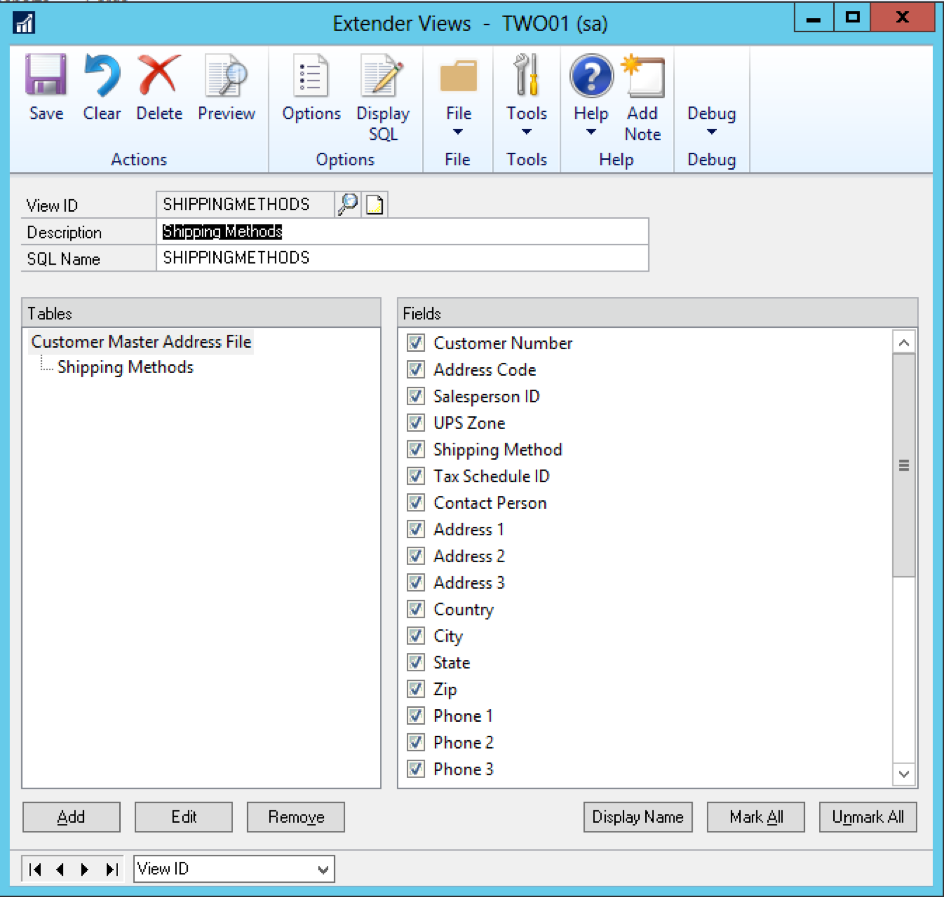Screen dimensions: 944x897
Task: Click the Save floppy disk icon
Action: point(46,75)
